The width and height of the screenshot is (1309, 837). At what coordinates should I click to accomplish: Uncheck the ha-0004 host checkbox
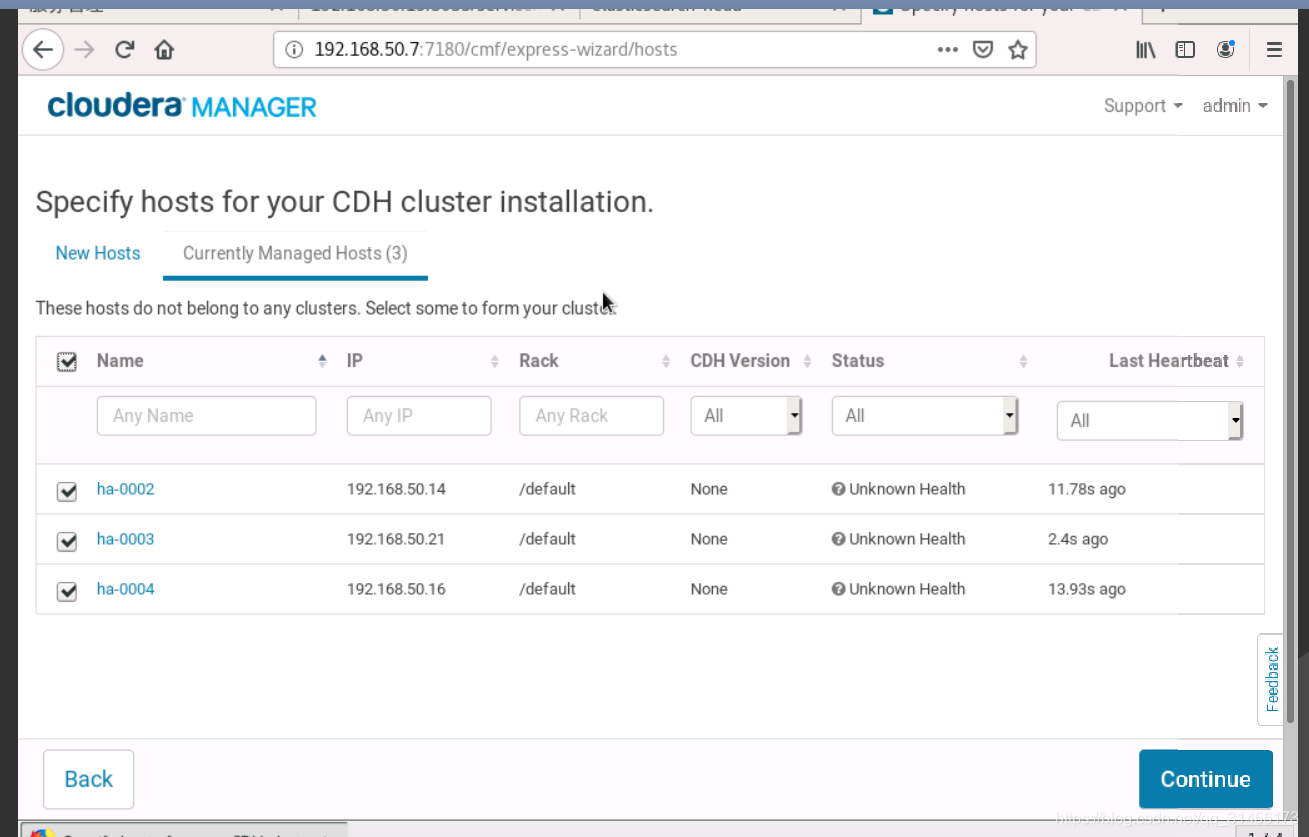[x=67, y=591]
